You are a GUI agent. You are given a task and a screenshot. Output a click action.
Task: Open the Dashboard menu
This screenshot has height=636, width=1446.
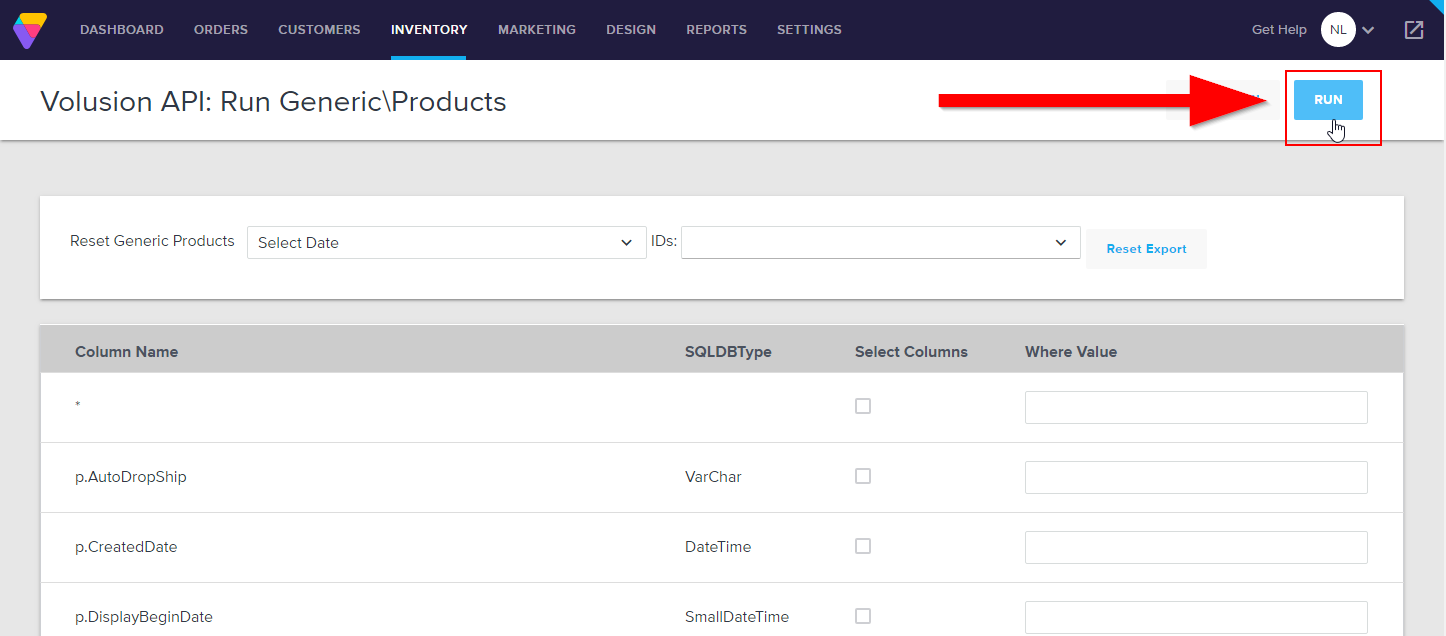pos(122,30)
